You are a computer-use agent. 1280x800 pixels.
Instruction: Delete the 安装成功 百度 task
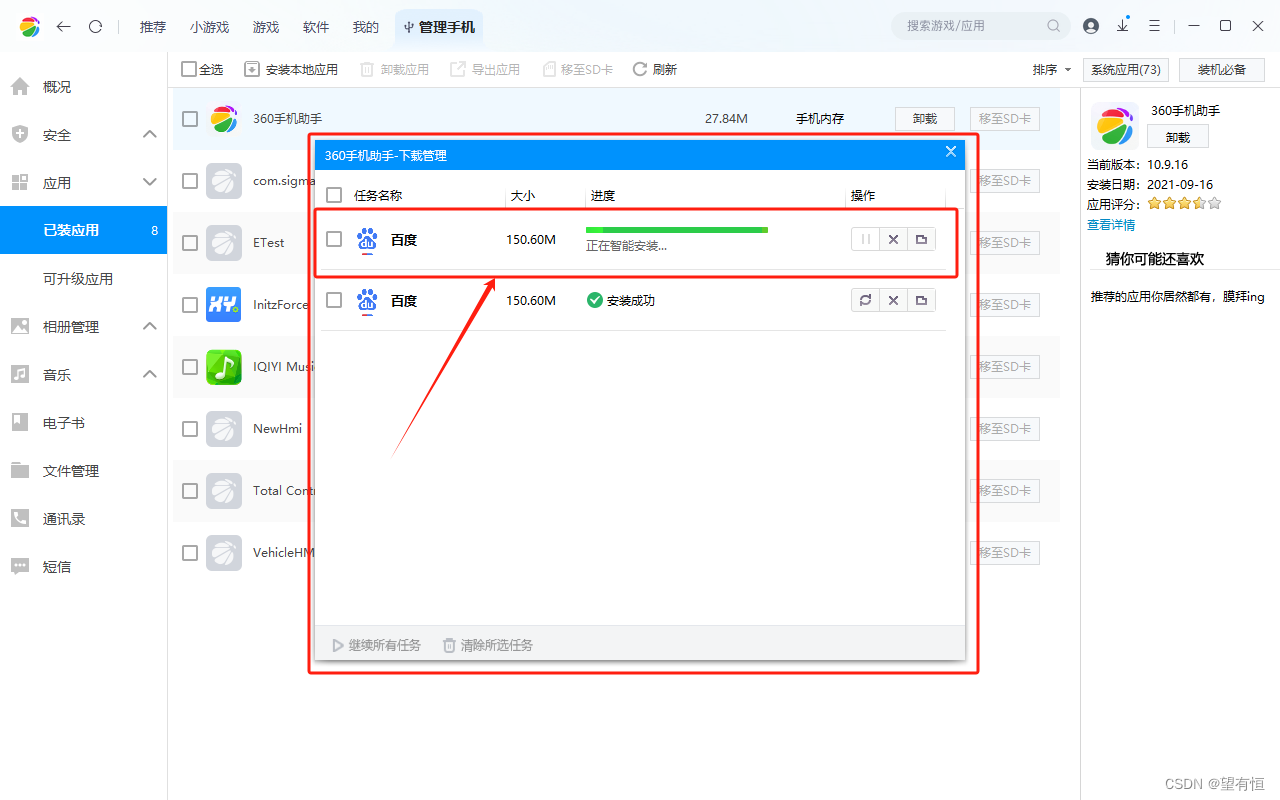click(x=893, y=300)
